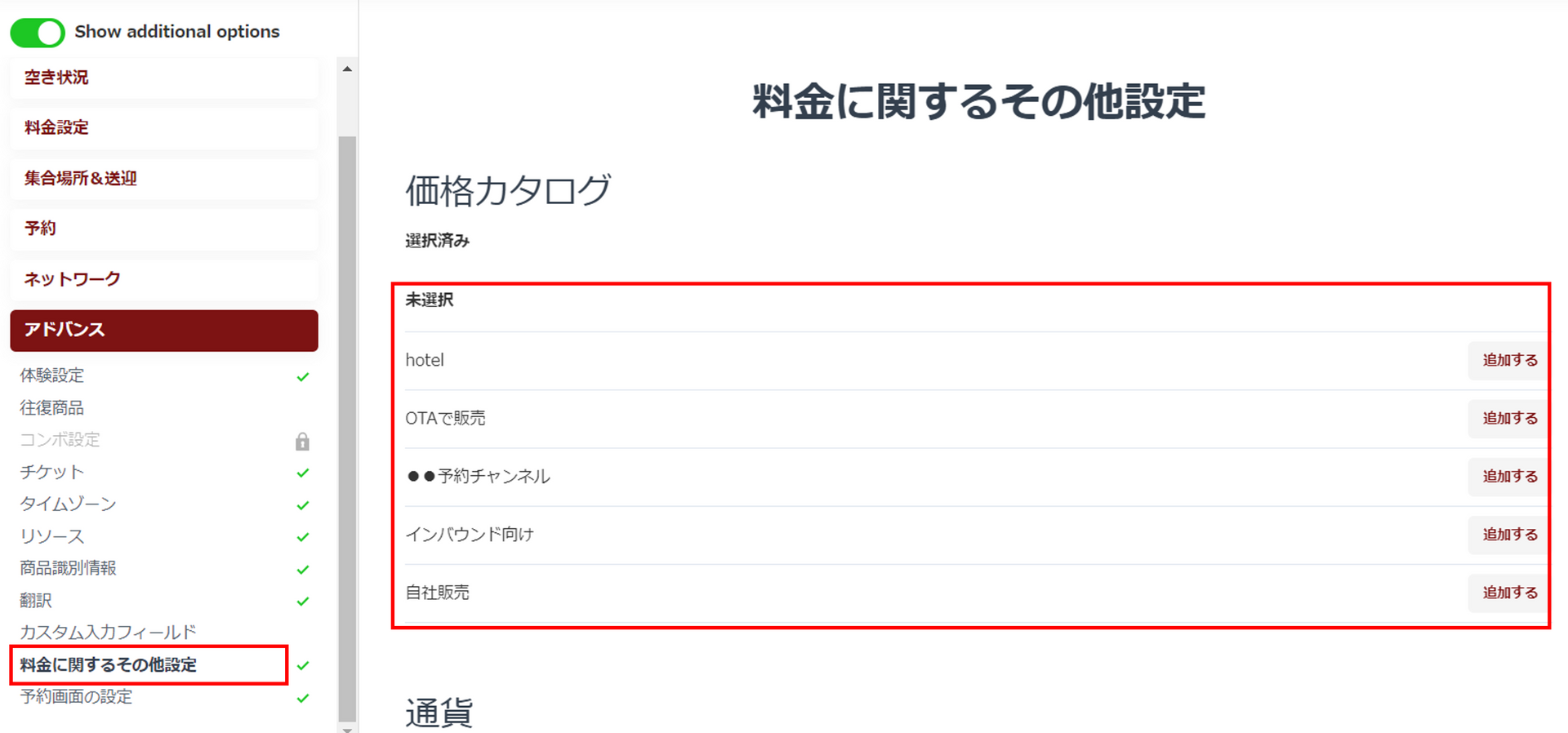Expand the 集合場所&送迎 sidebar section
The height and width of the screenshot is (733, 1568).
[163, 179]
